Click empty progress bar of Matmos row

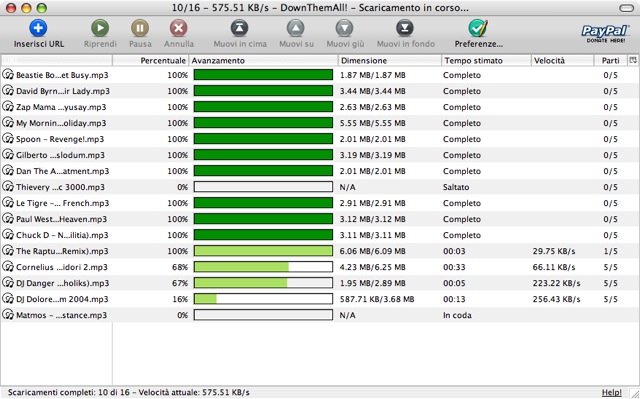(x=263, y=315)
